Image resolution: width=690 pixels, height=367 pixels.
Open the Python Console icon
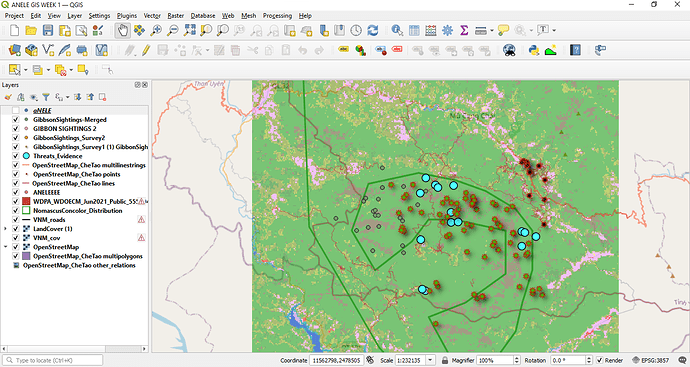534,50
